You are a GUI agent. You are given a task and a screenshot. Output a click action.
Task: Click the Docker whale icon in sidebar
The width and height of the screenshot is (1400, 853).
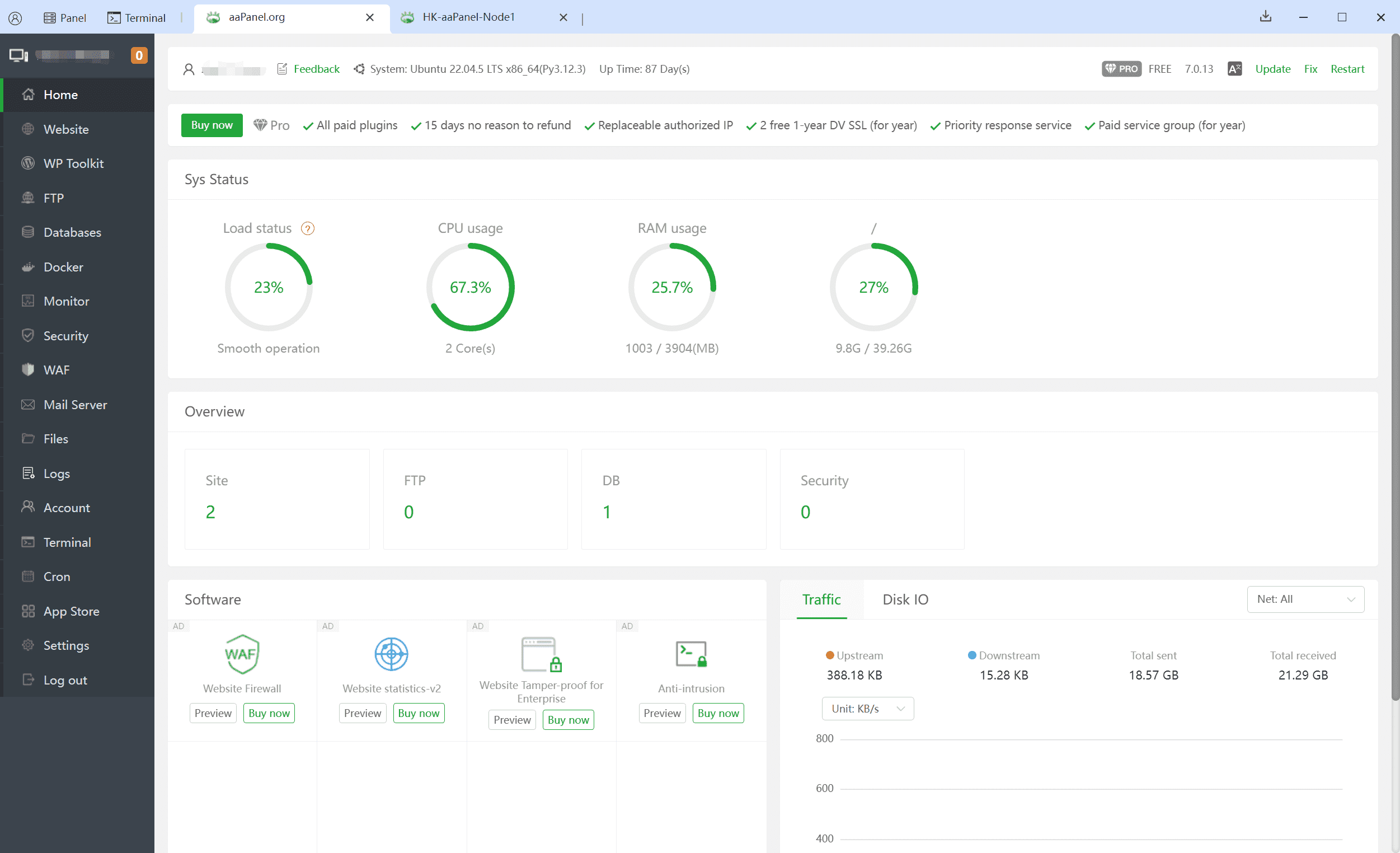coord(28,267)
